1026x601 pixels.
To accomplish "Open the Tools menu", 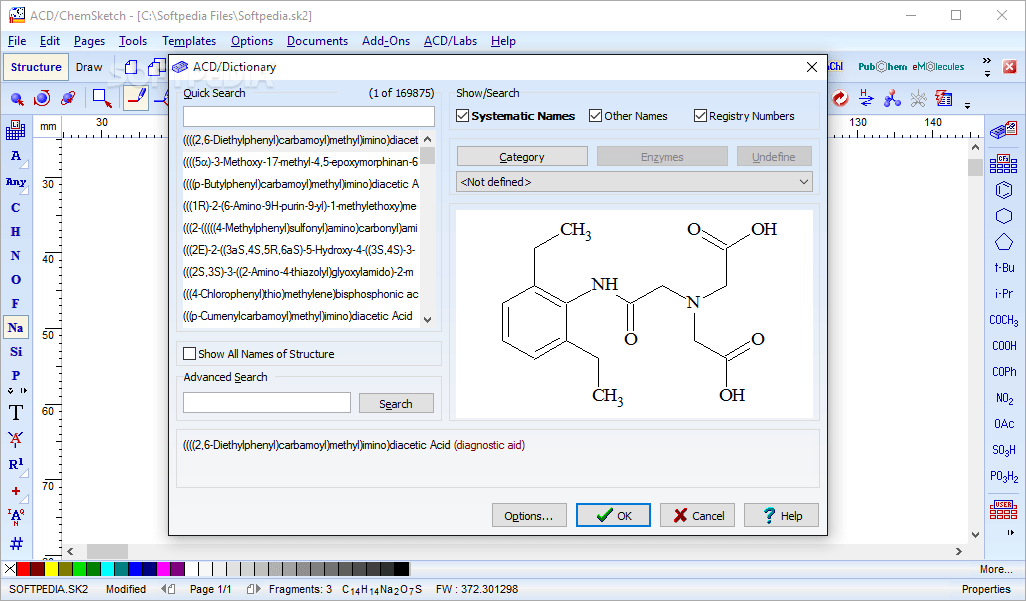I will 133,41.
